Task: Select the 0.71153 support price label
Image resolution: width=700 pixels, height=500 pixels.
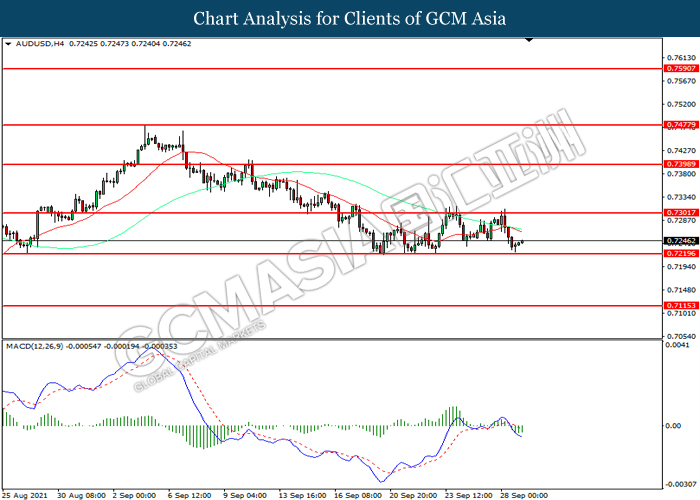Action: (x=681, y=305)
